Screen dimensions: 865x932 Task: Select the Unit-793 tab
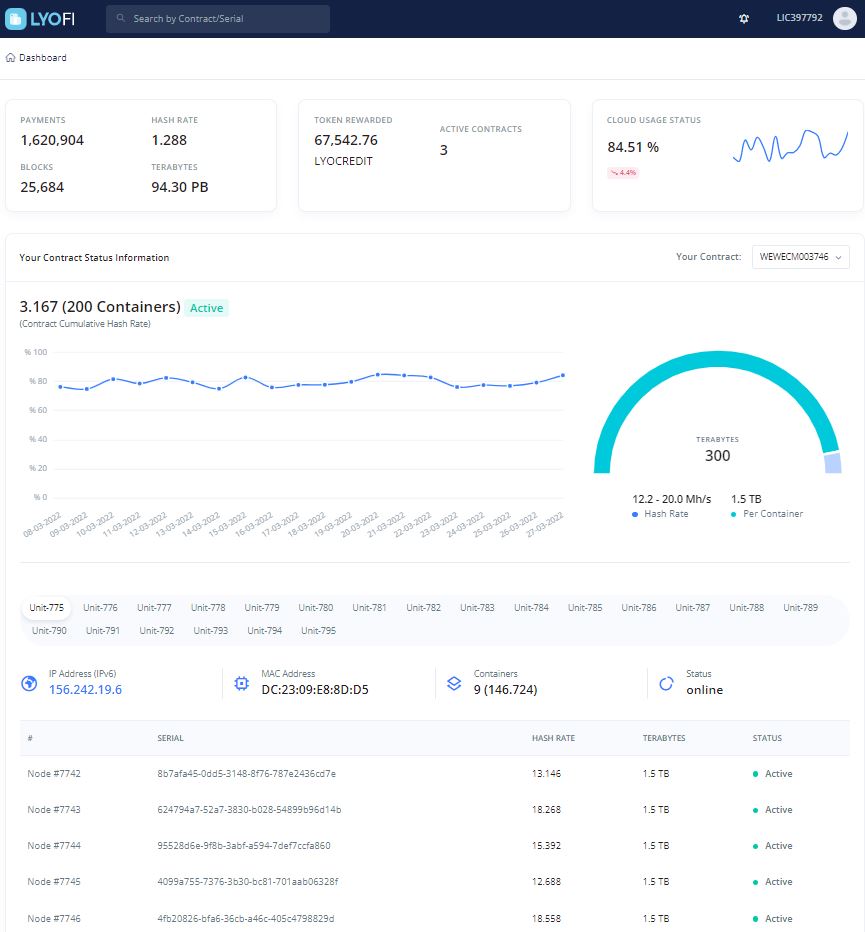(x=210, y=631)
